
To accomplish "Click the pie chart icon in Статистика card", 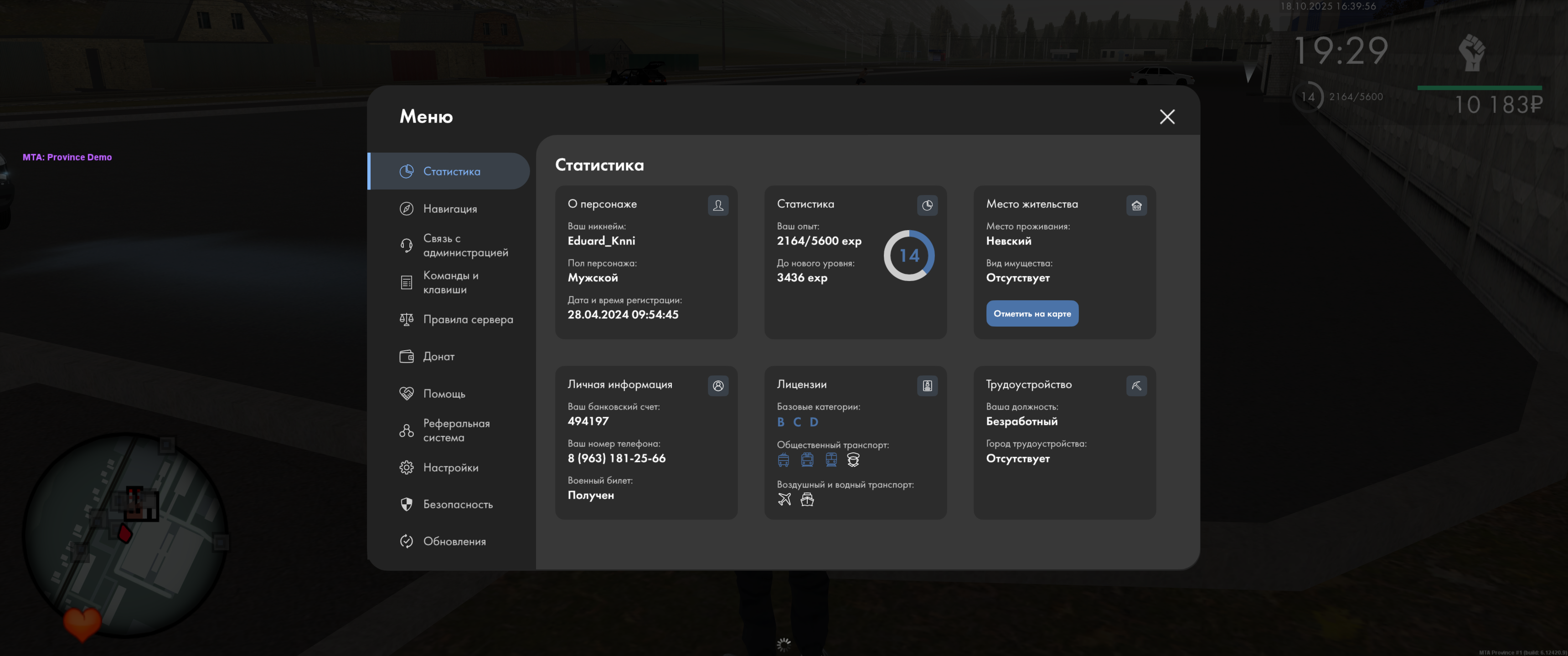I will [x=926, y=205].
